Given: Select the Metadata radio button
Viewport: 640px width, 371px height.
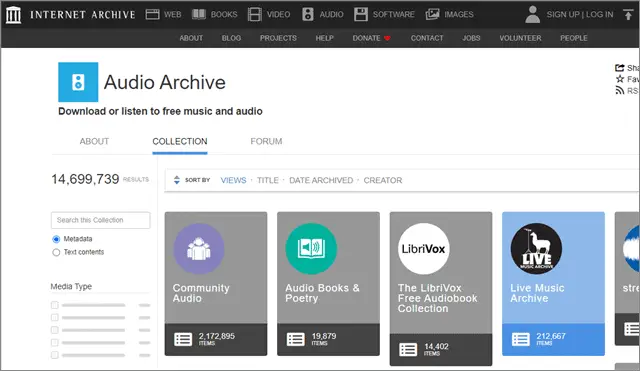Looking at the screenshot, I should click(56, 239).
